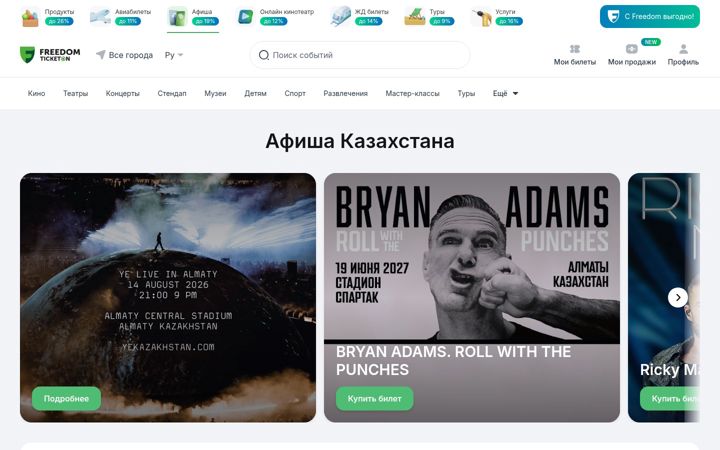Go to the Развлечения category
This screenshot has height=450, width=720.
(345, 93)
